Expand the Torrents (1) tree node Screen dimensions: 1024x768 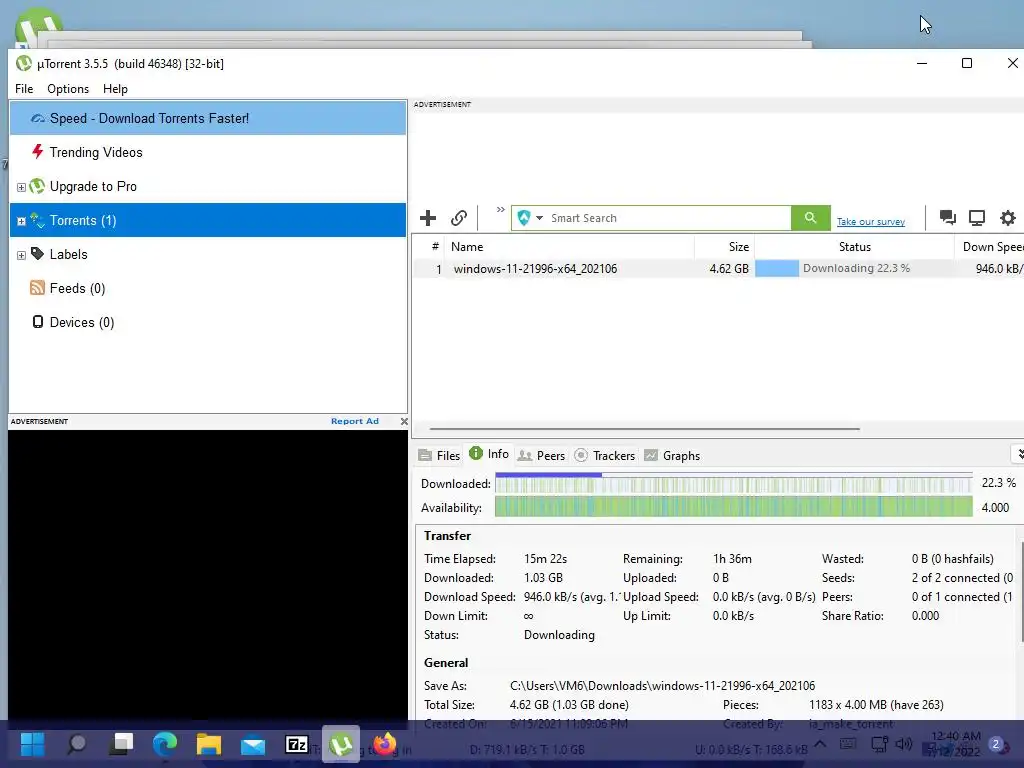click(x=21, y=221)
